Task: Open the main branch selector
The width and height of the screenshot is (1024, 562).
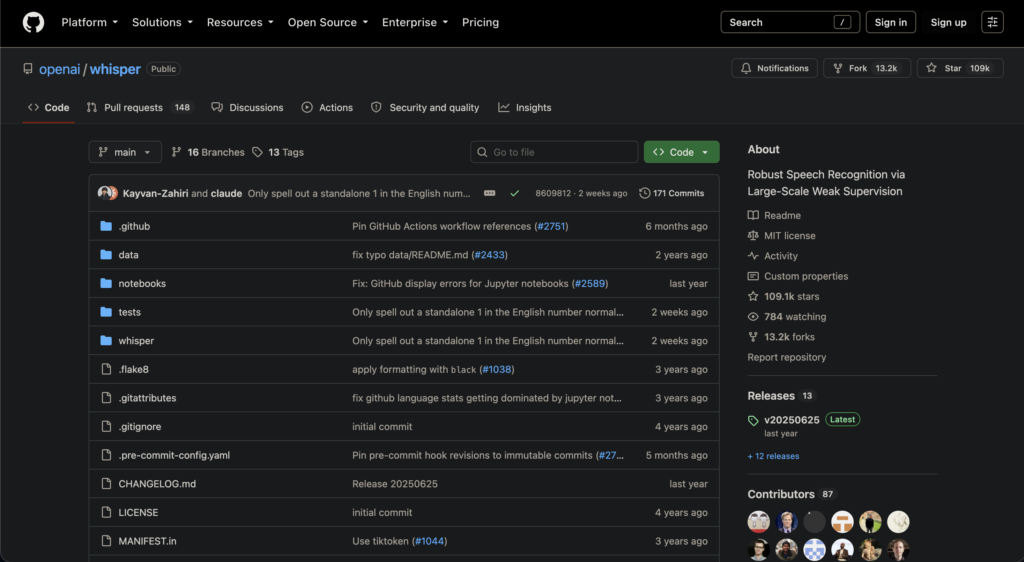Action: pos(125,152)
